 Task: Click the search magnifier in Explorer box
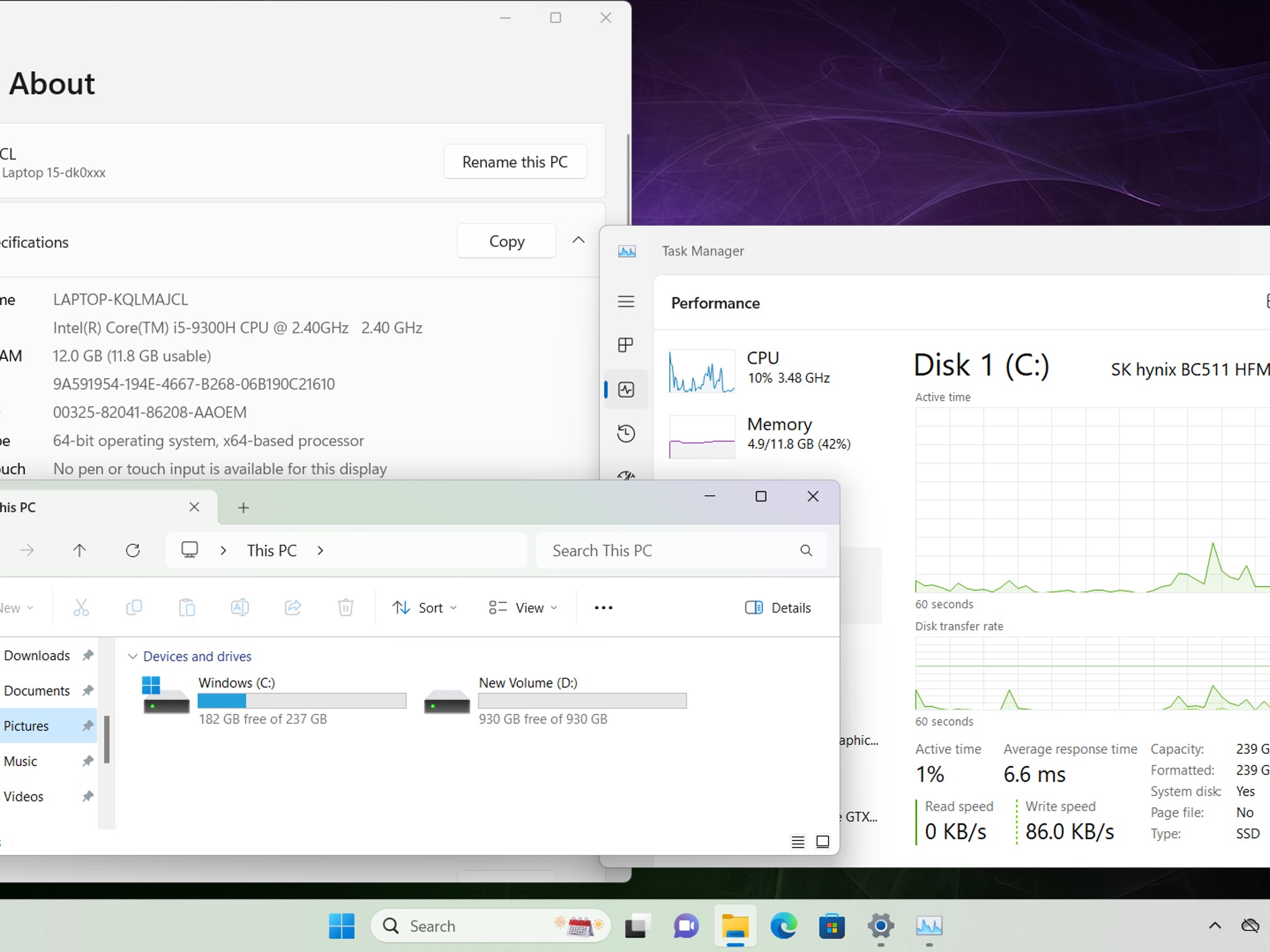806,550
